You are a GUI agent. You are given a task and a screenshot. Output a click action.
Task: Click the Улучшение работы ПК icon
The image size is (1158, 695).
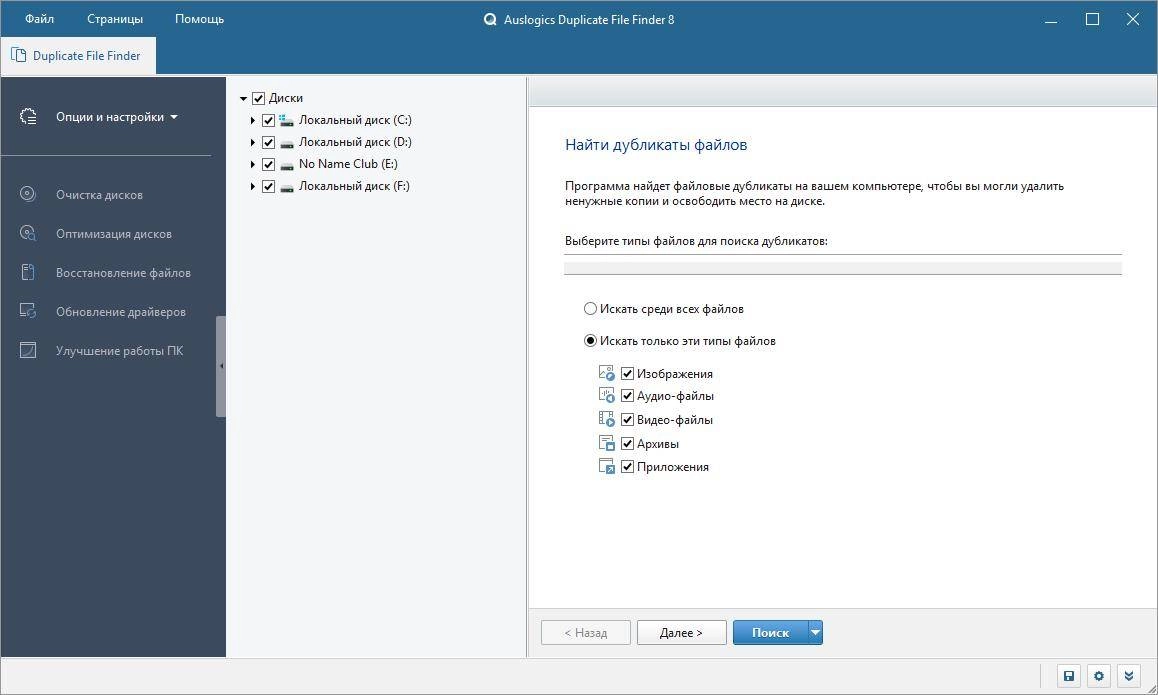[x=27, y=350]
